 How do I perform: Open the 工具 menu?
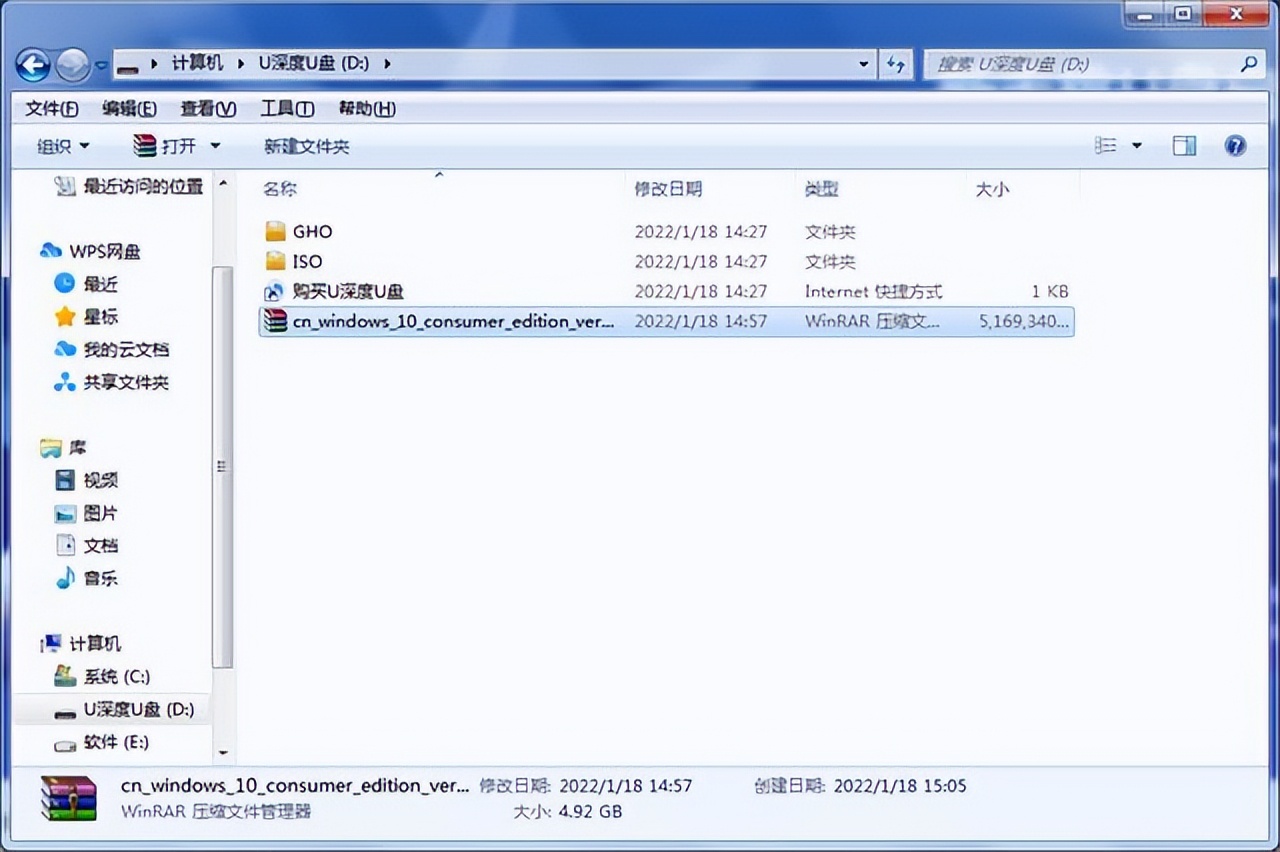pyautogui.click(x=287, y=109)
